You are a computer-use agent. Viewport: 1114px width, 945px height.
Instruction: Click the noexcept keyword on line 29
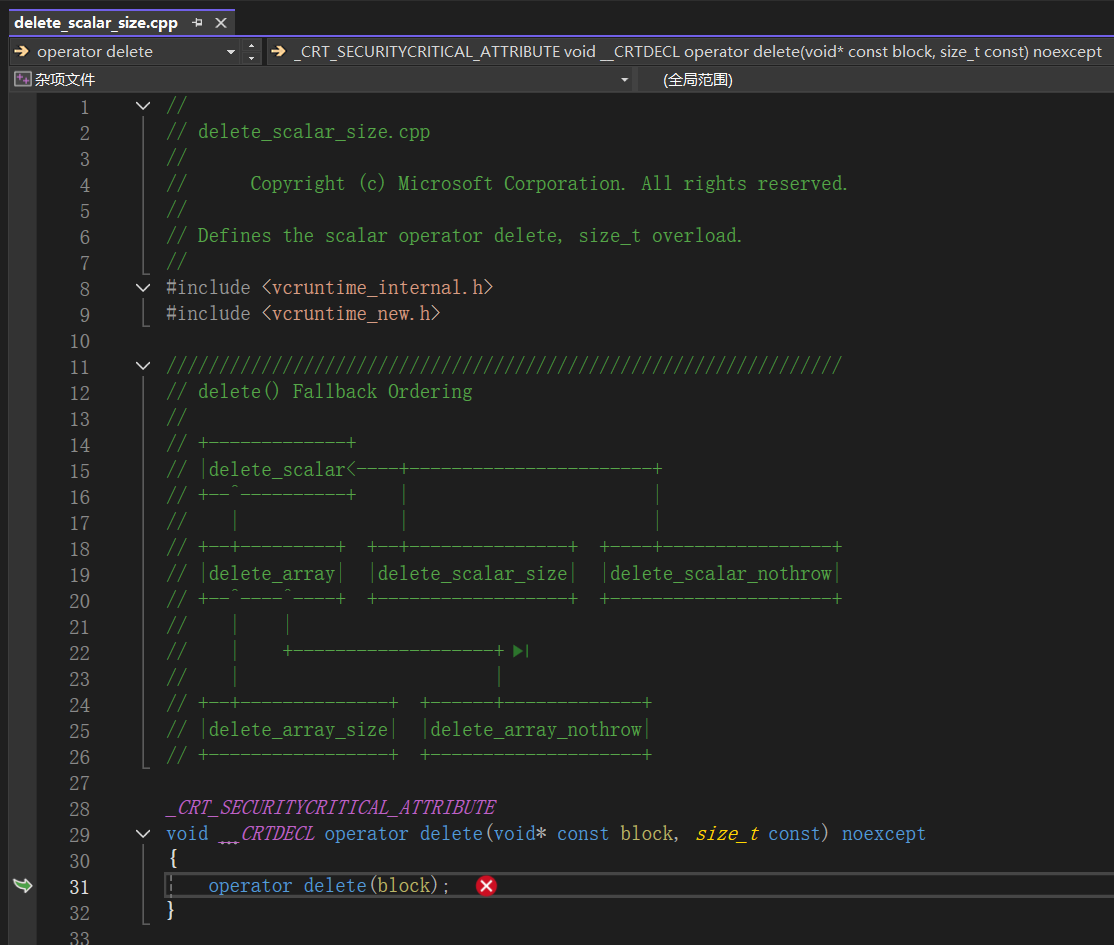point(884,833)
